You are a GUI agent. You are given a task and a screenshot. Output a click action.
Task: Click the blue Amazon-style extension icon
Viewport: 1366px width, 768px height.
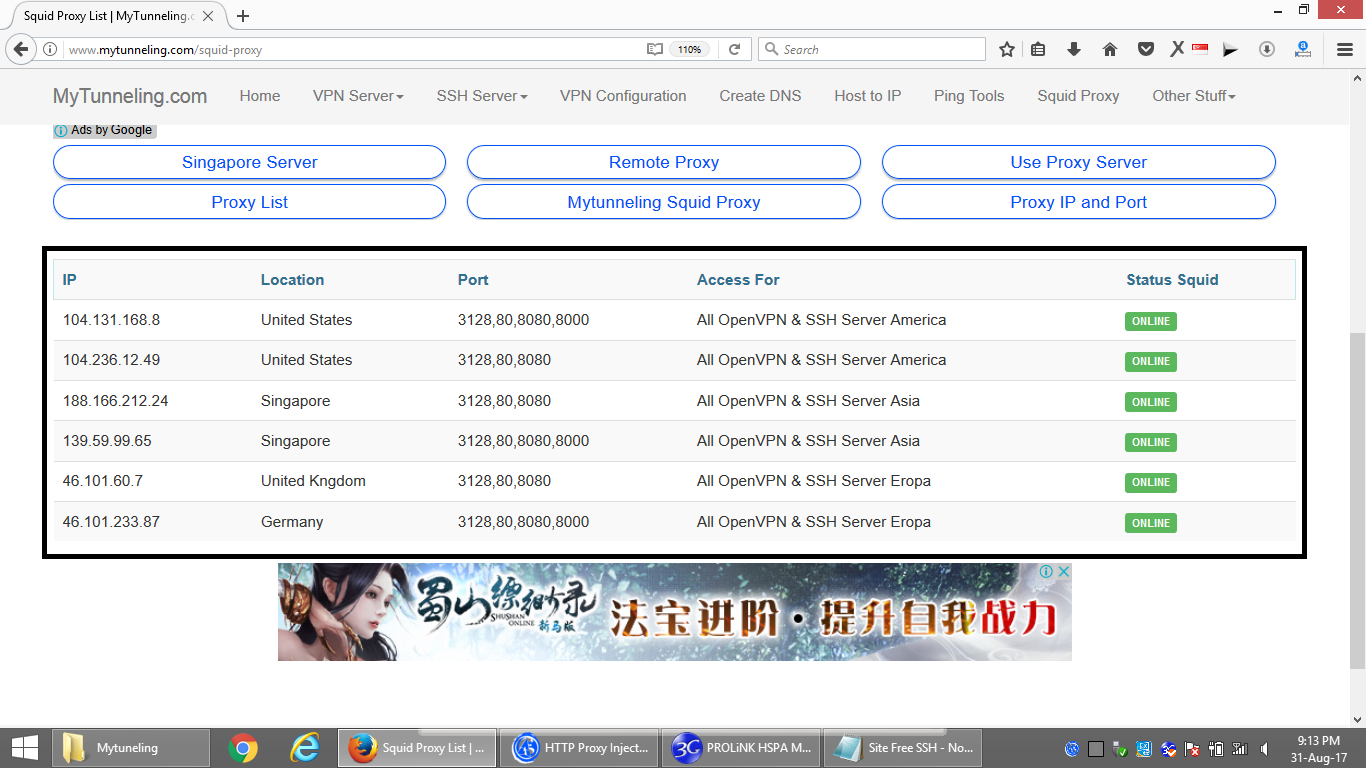click(1303, 49)
